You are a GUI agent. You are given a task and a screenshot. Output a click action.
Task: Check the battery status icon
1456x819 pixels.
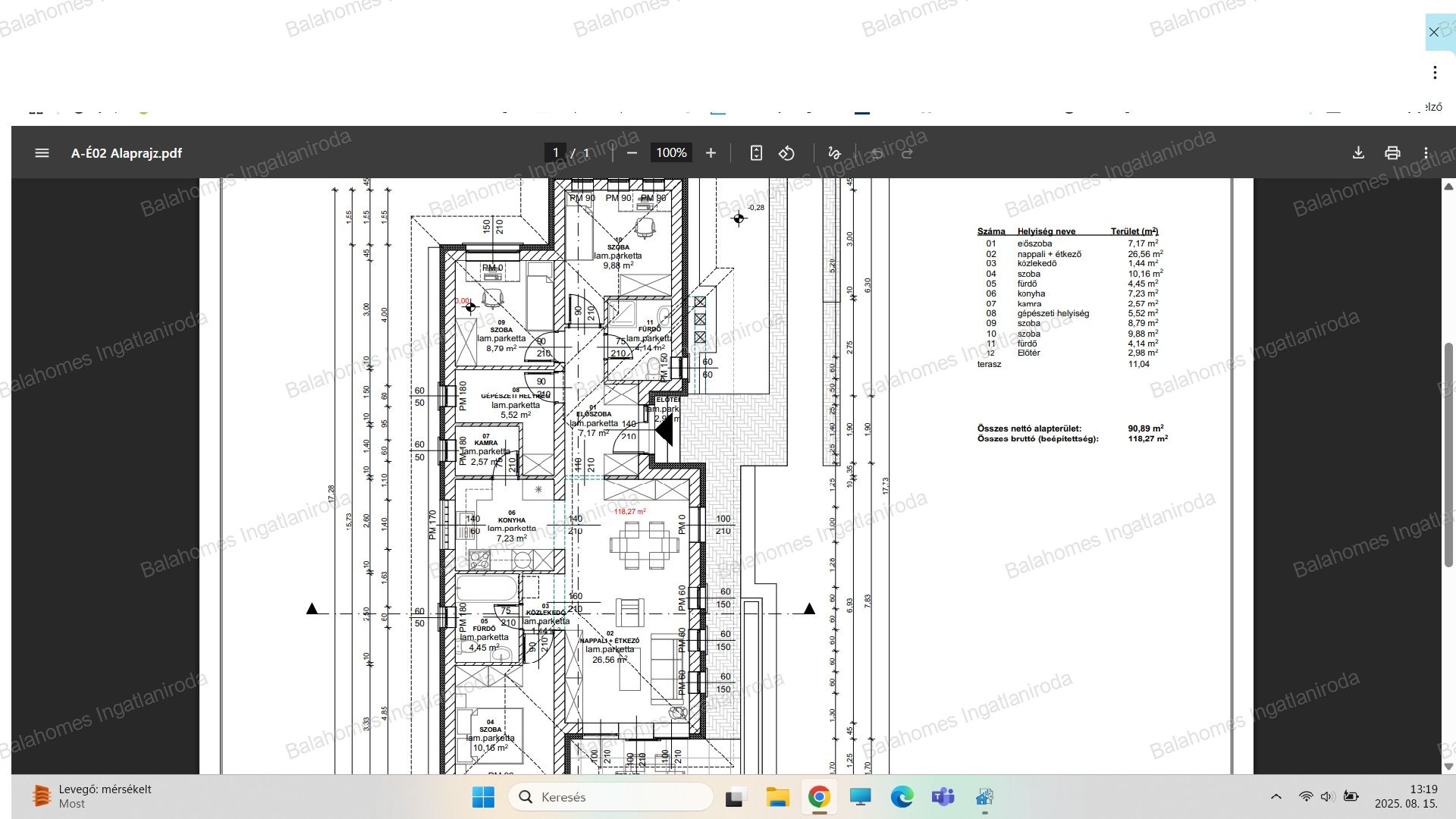pyautogui.click(x=1351, y=796)
